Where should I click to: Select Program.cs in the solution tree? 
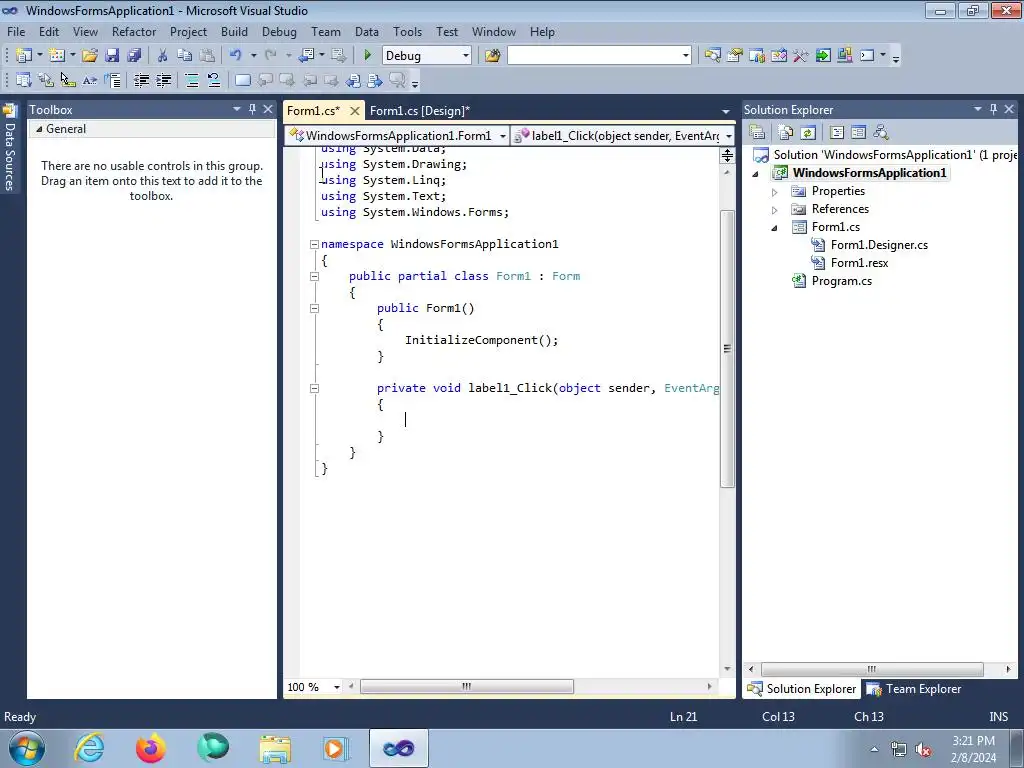tap(841, 281)
